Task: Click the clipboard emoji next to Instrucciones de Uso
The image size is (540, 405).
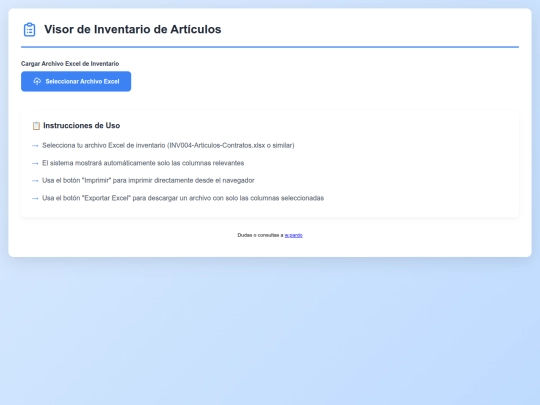Action: (x=36, y=126)
